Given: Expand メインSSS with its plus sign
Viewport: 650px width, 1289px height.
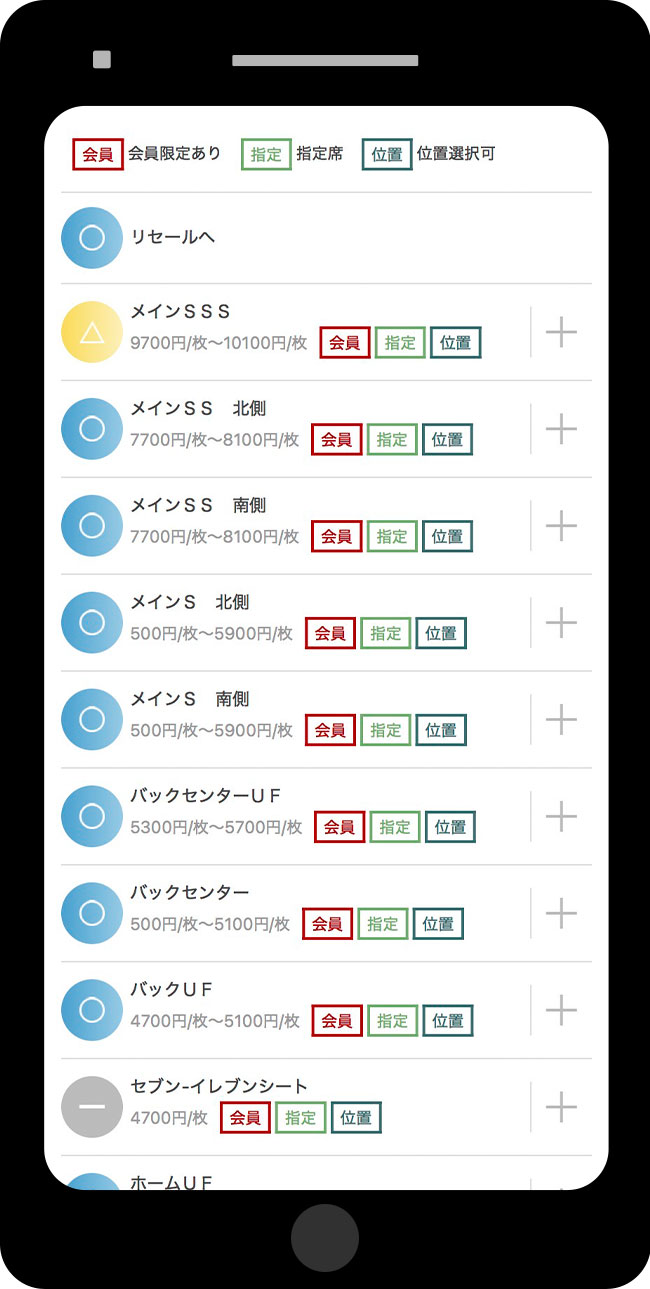Looking at the screenshot, I should coord(561,332).
